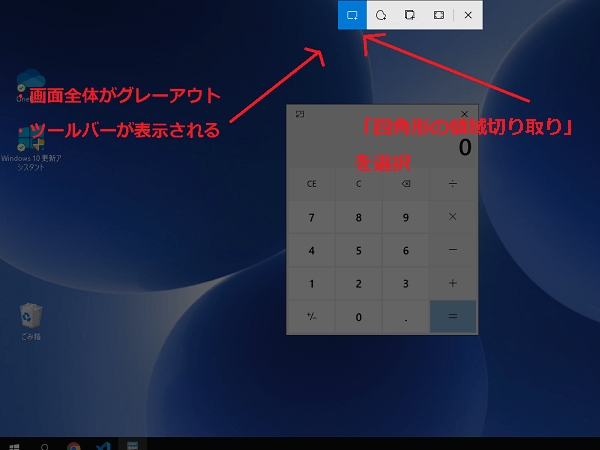Select the rectangular snip mode

point(352,15)
